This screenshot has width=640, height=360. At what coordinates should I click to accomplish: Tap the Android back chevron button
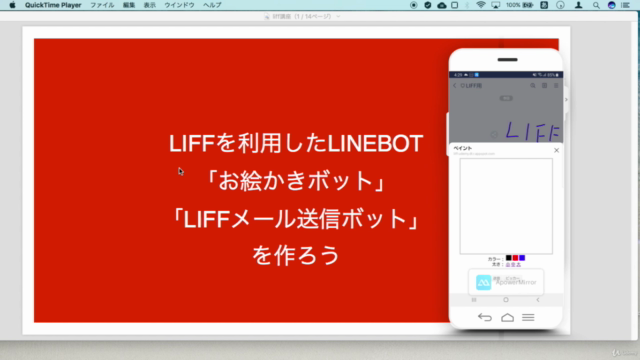click(538, 300)
